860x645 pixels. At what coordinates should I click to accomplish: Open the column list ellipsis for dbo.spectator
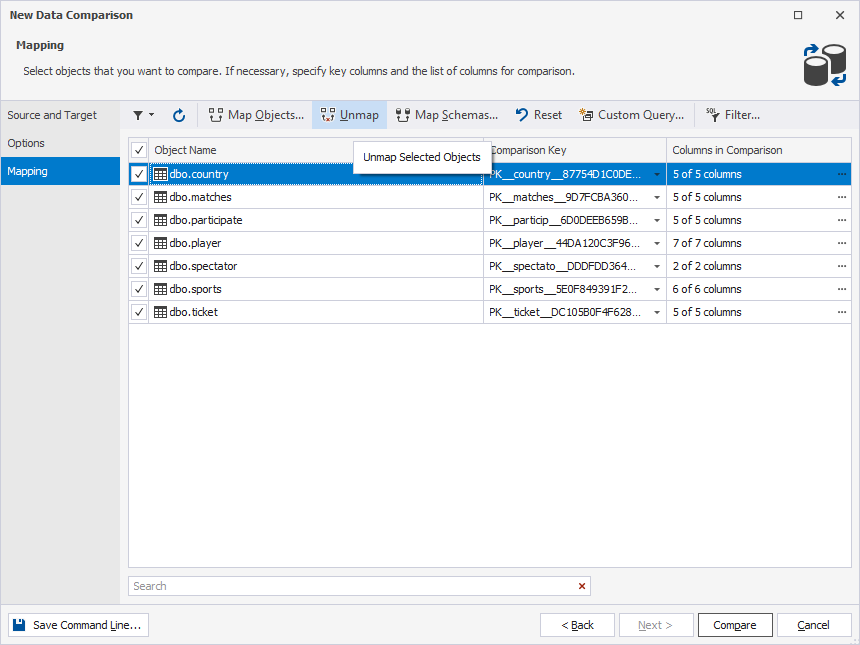842,266
